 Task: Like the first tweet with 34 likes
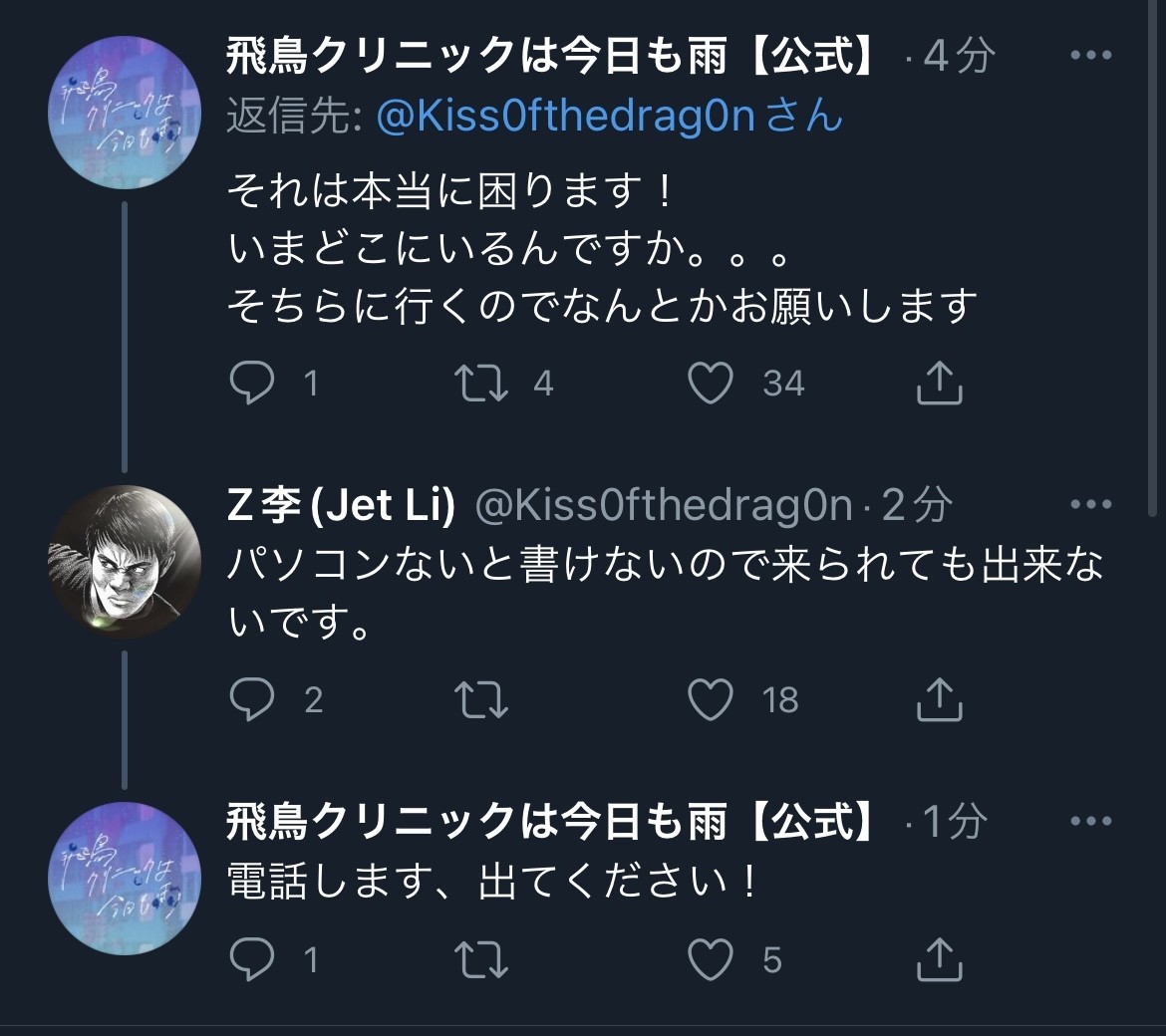[x=712, y=384]
